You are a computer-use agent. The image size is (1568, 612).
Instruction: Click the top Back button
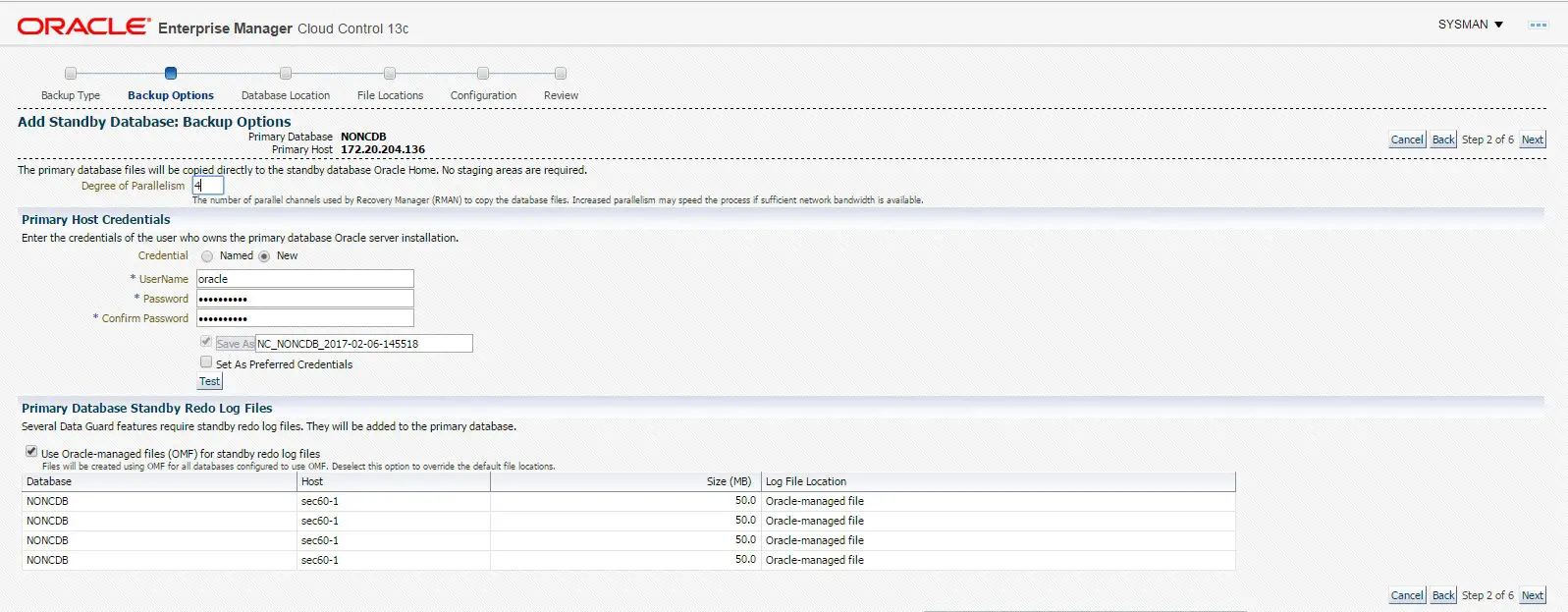tap(1443, 139)
